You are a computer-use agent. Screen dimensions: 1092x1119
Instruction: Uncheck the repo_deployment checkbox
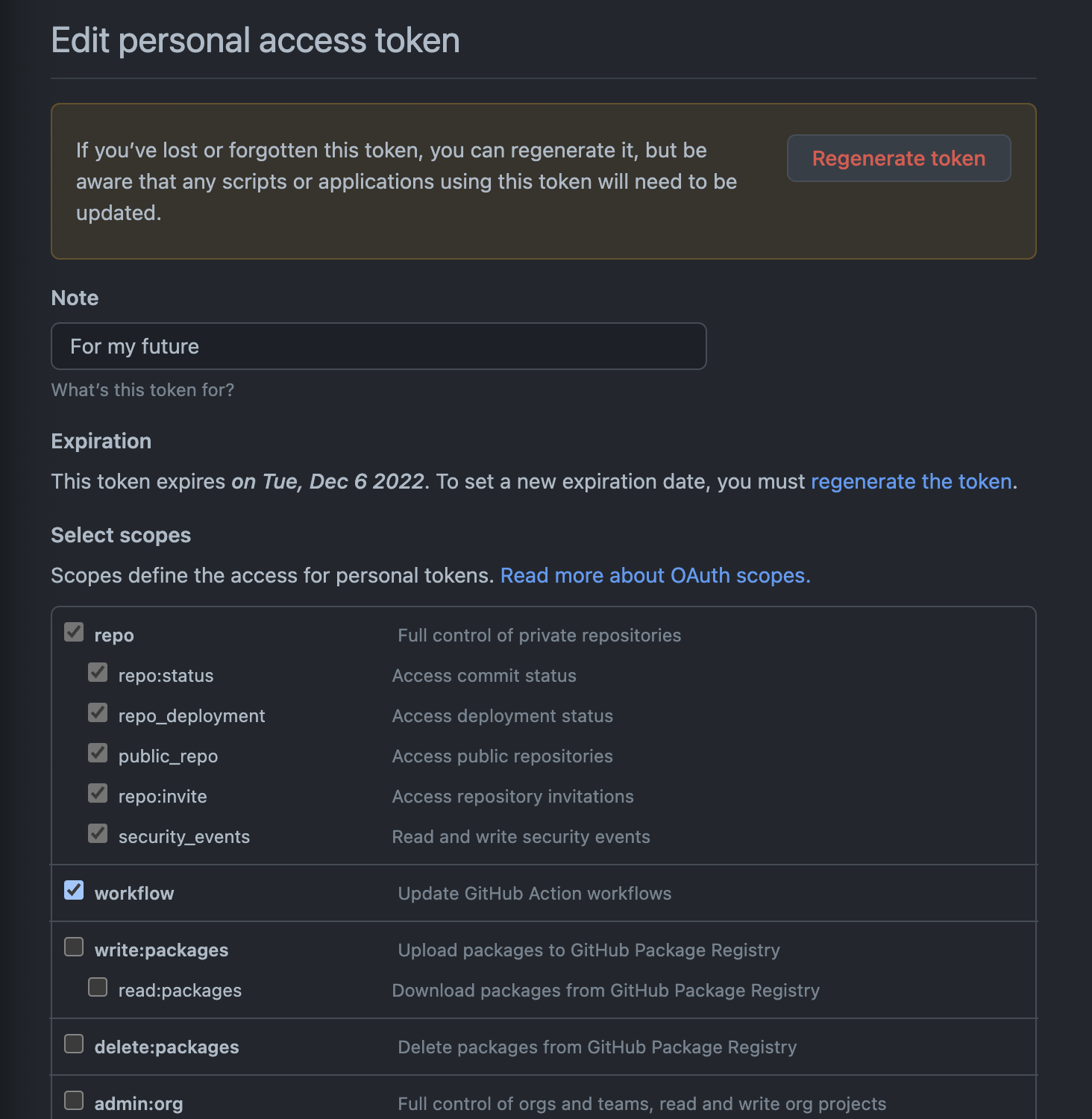(98, 712)
